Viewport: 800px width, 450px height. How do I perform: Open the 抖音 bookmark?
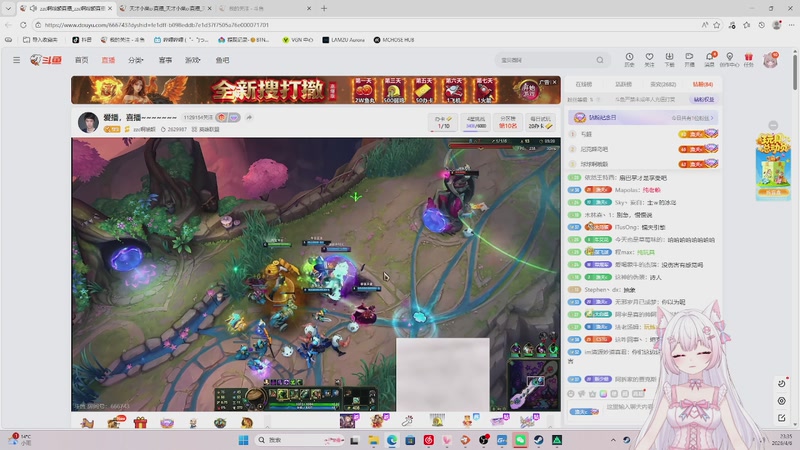(x=82, y=39)
